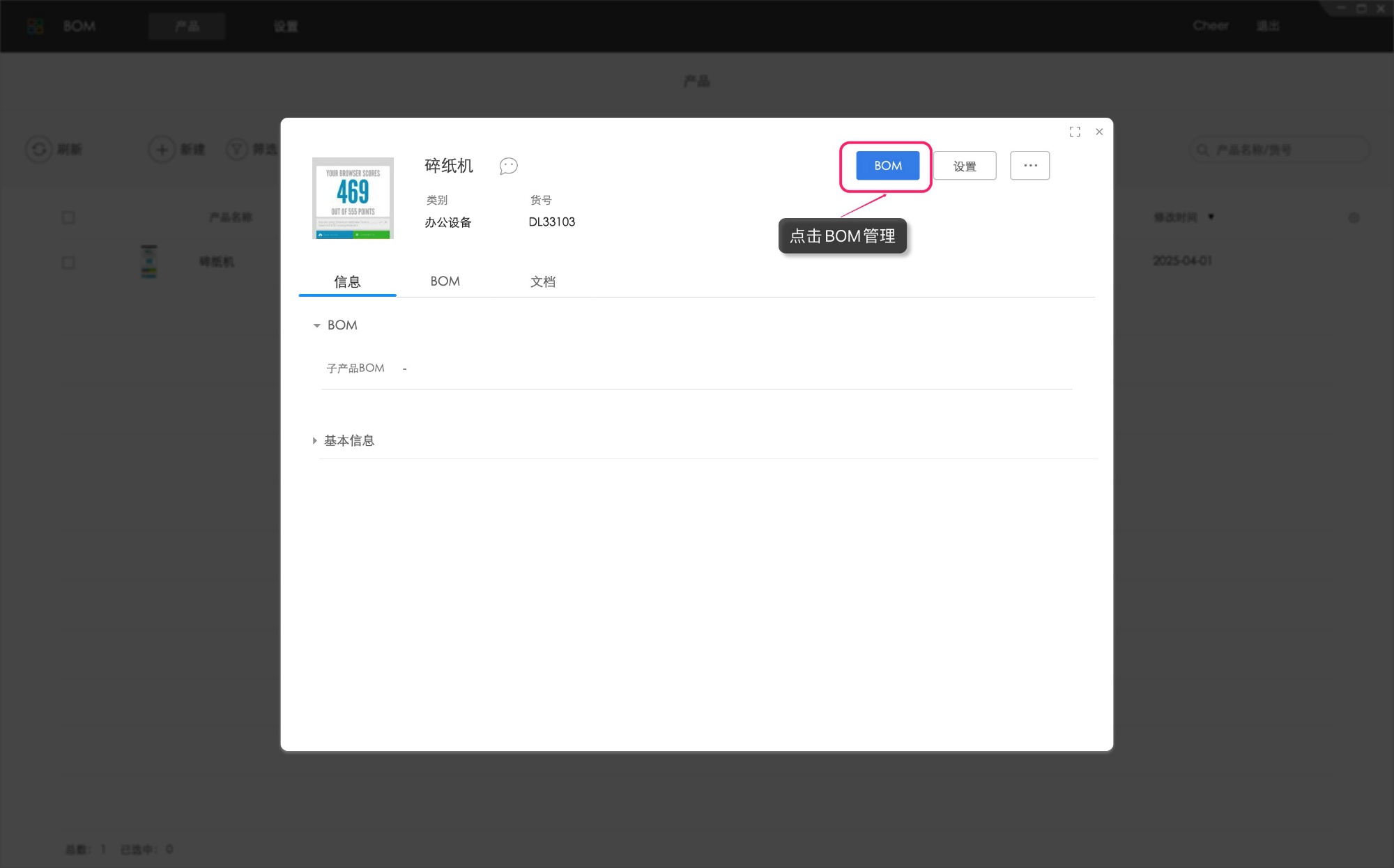Click the blue BOM button

pos(887,165)
